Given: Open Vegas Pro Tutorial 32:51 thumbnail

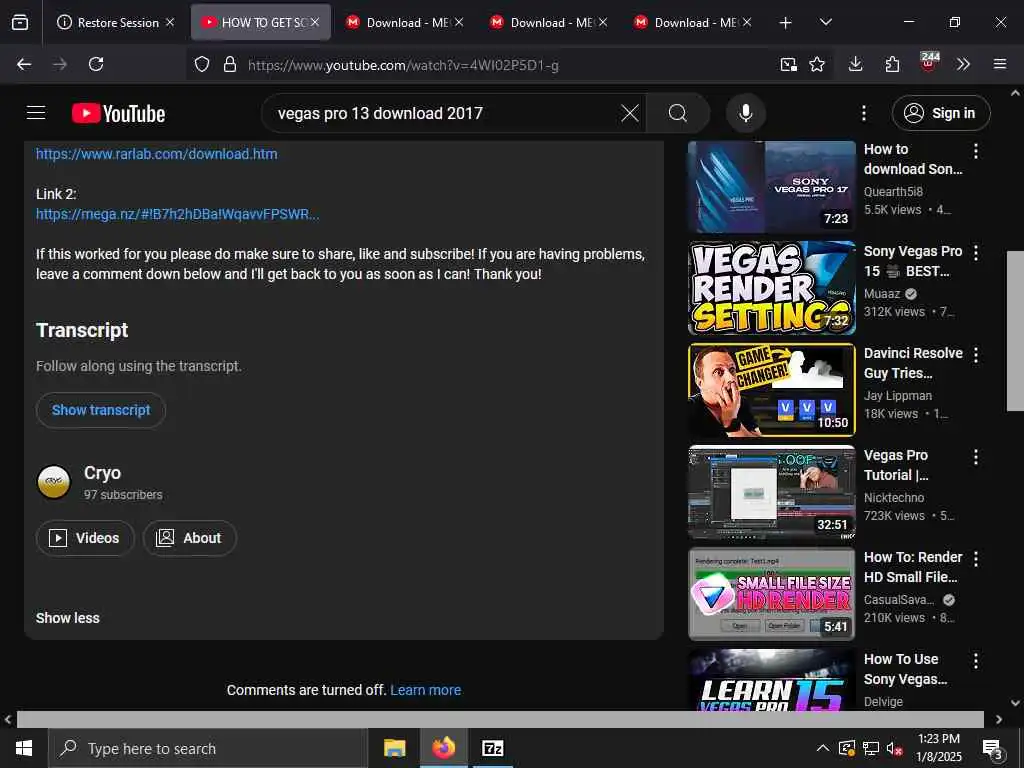Looking at the screenshot, I should (x=772, y=492).
